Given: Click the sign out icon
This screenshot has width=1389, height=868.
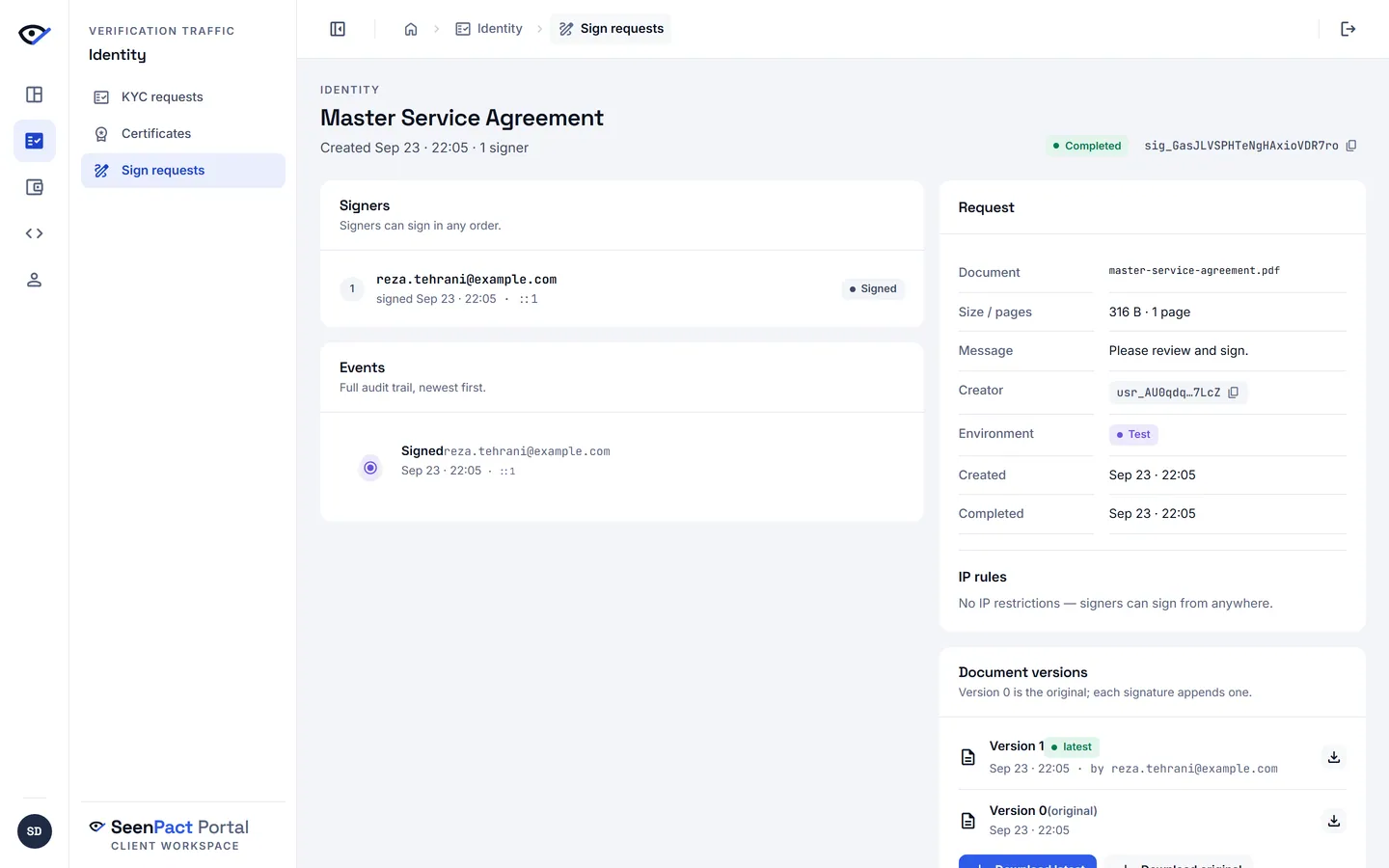Looking at the screenshot, I should 1348,29.
